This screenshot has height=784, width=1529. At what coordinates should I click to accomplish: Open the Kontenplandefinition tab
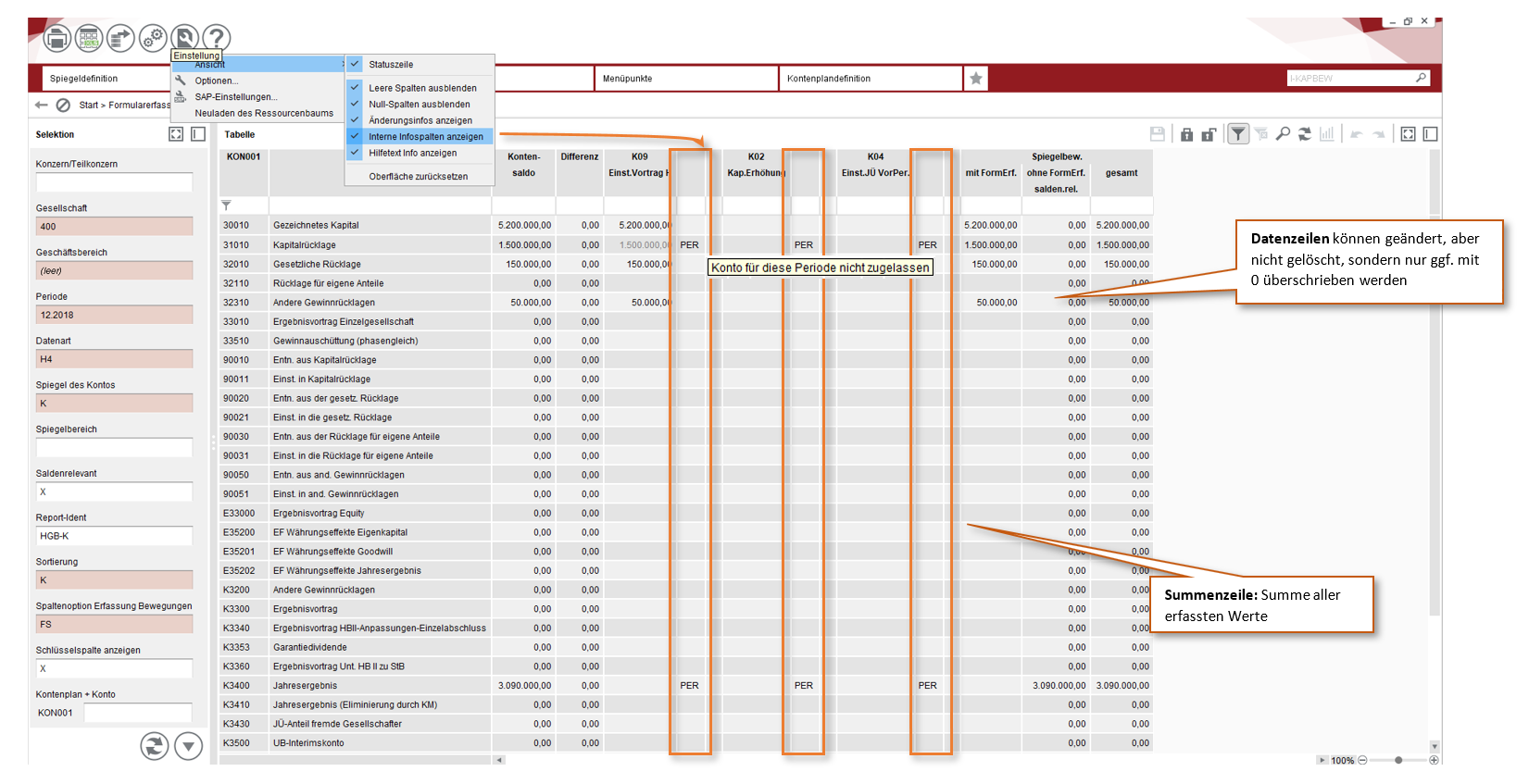[871, 79]
